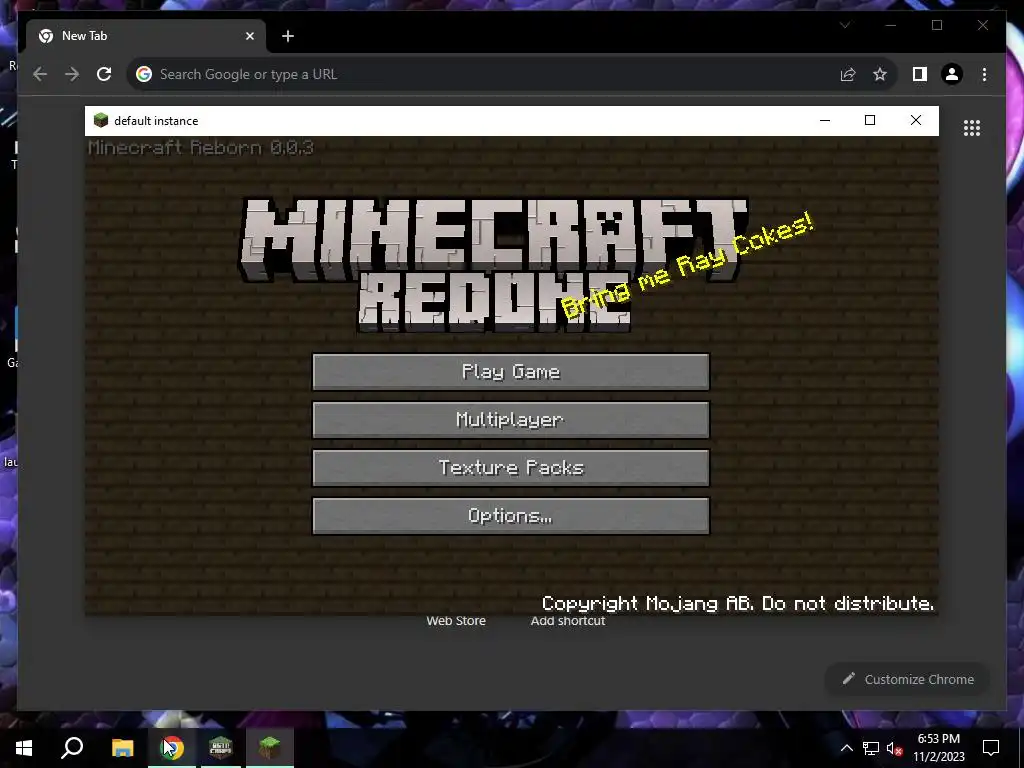Select the New Tab tab
The image size is (1024, 768).
pyautogui.click(x=146, y=36)
